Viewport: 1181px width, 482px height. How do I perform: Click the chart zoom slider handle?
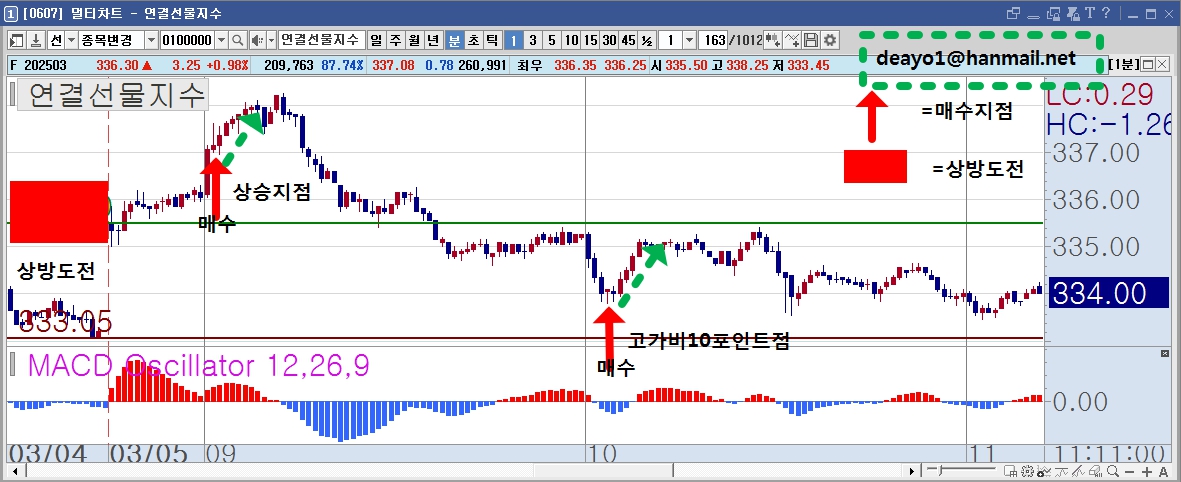[x=940, y=471]
